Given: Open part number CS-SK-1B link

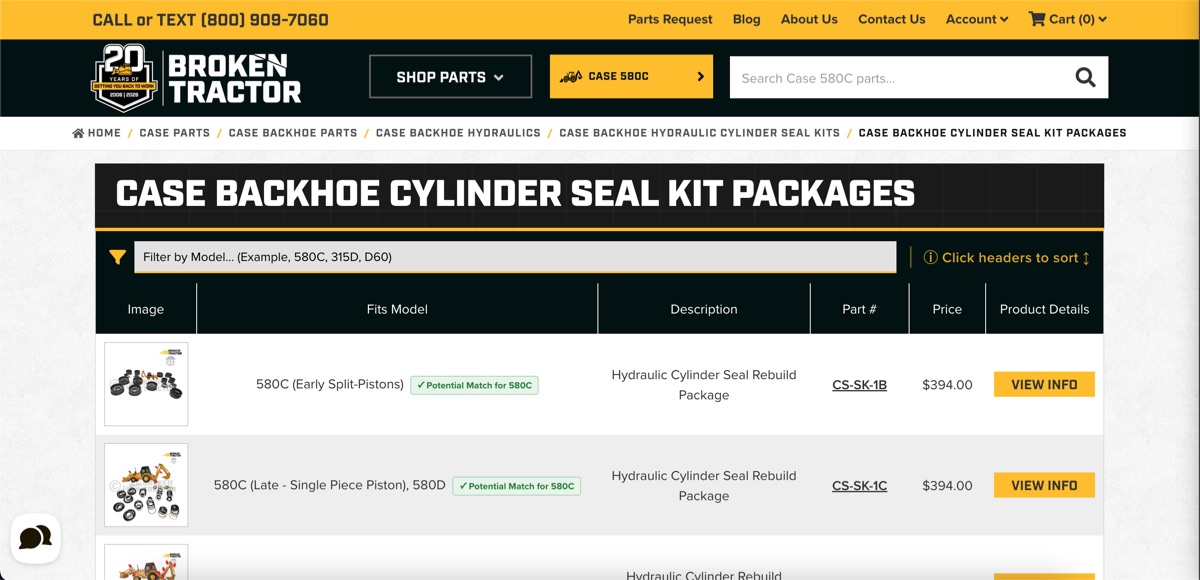Looking at the screenshot, I should coord(859,385).
